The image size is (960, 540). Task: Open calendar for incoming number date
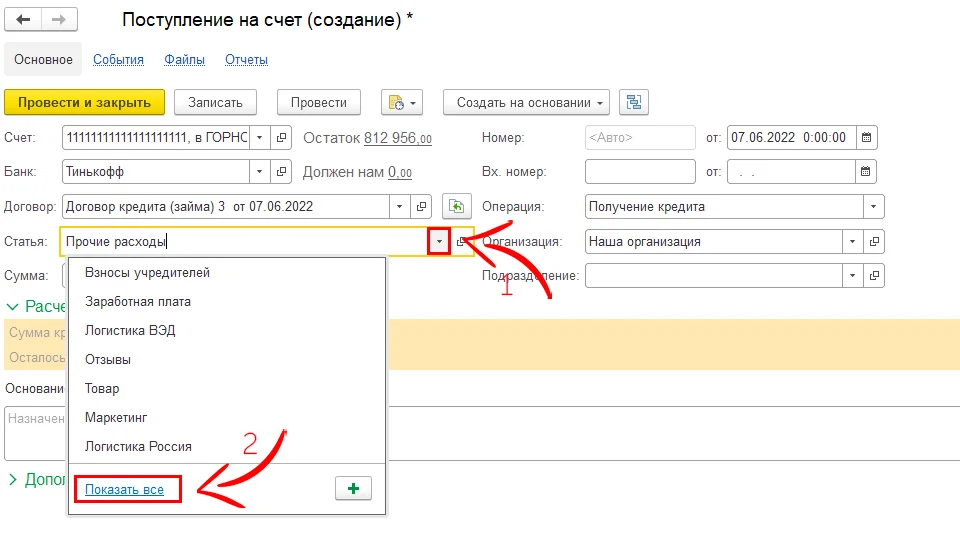click(x=866, y=172)
